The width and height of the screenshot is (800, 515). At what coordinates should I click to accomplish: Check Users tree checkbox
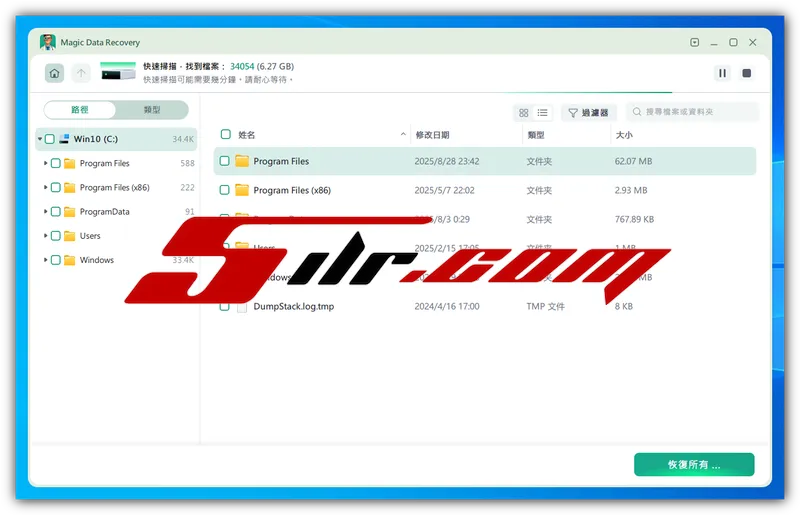point(56,236)
